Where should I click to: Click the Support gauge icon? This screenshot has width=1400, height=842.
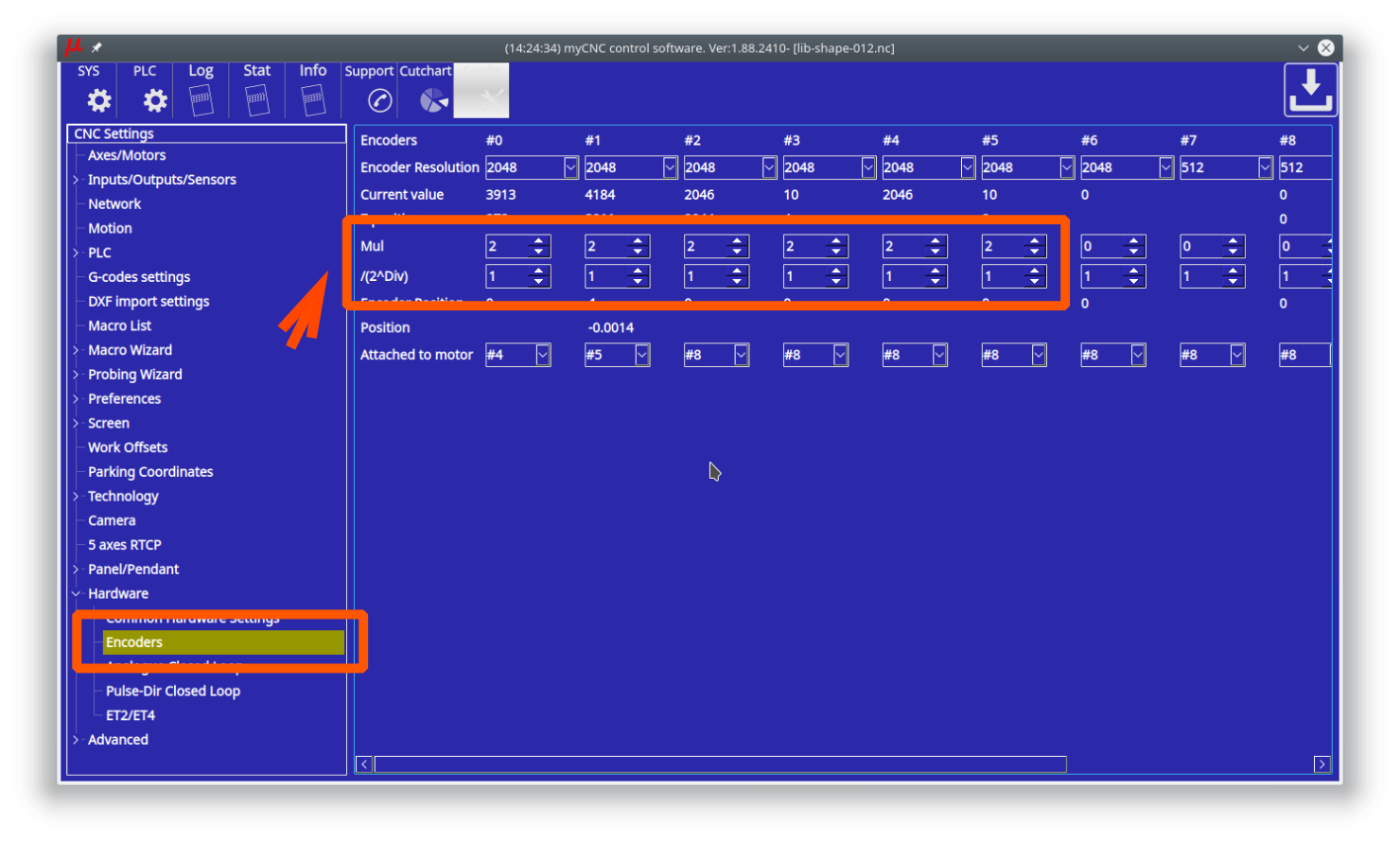(x=379, y=100)
